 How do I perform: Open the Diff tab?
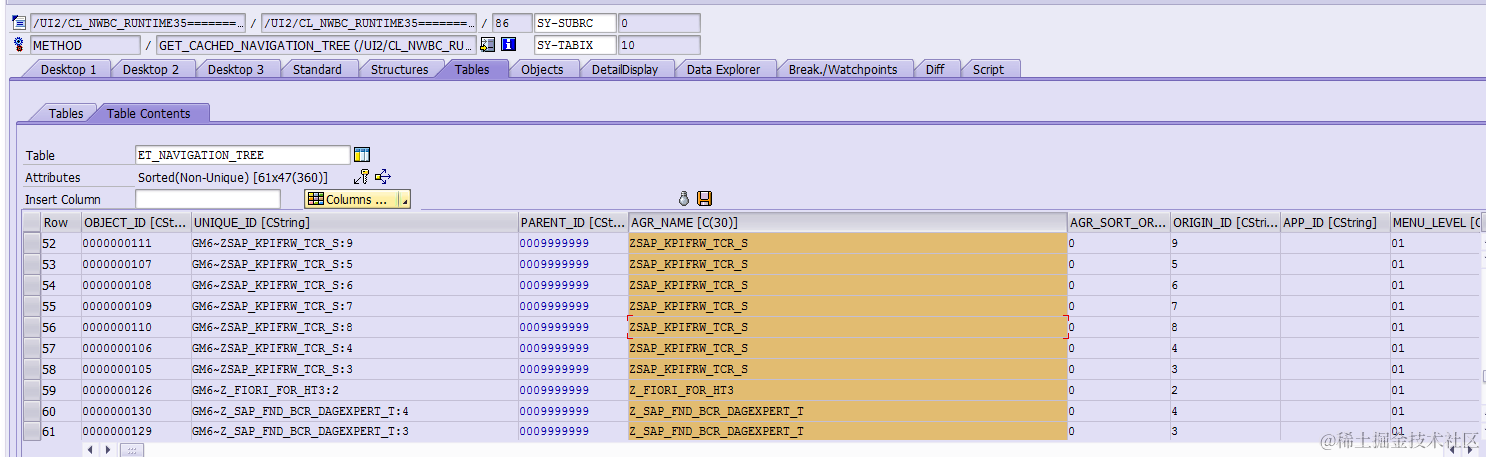click(x=935, y=69)
